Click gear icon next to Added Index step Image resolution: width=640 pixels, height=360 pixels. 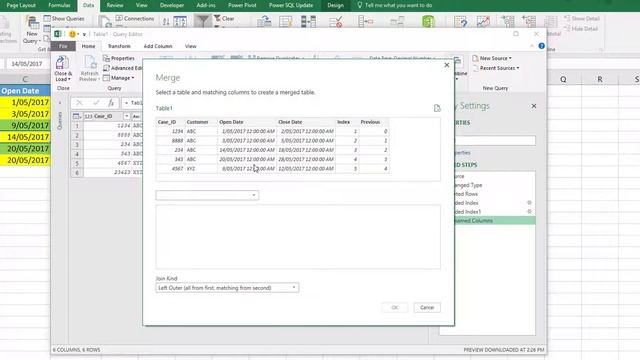pos(529,202)
